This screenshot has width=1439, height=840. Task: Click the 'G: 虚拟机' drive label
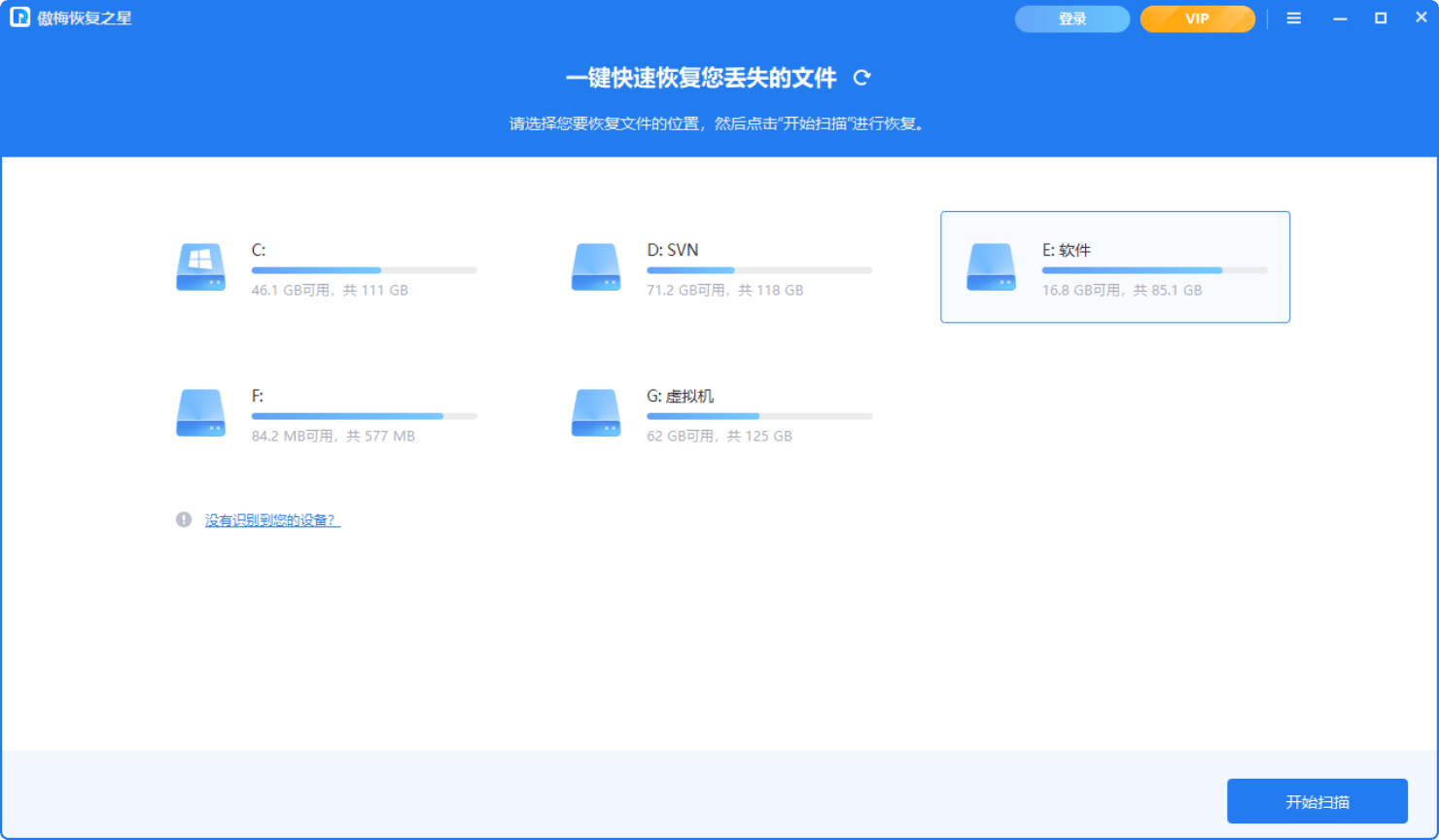pyautogui.click(x=681, y=396)
